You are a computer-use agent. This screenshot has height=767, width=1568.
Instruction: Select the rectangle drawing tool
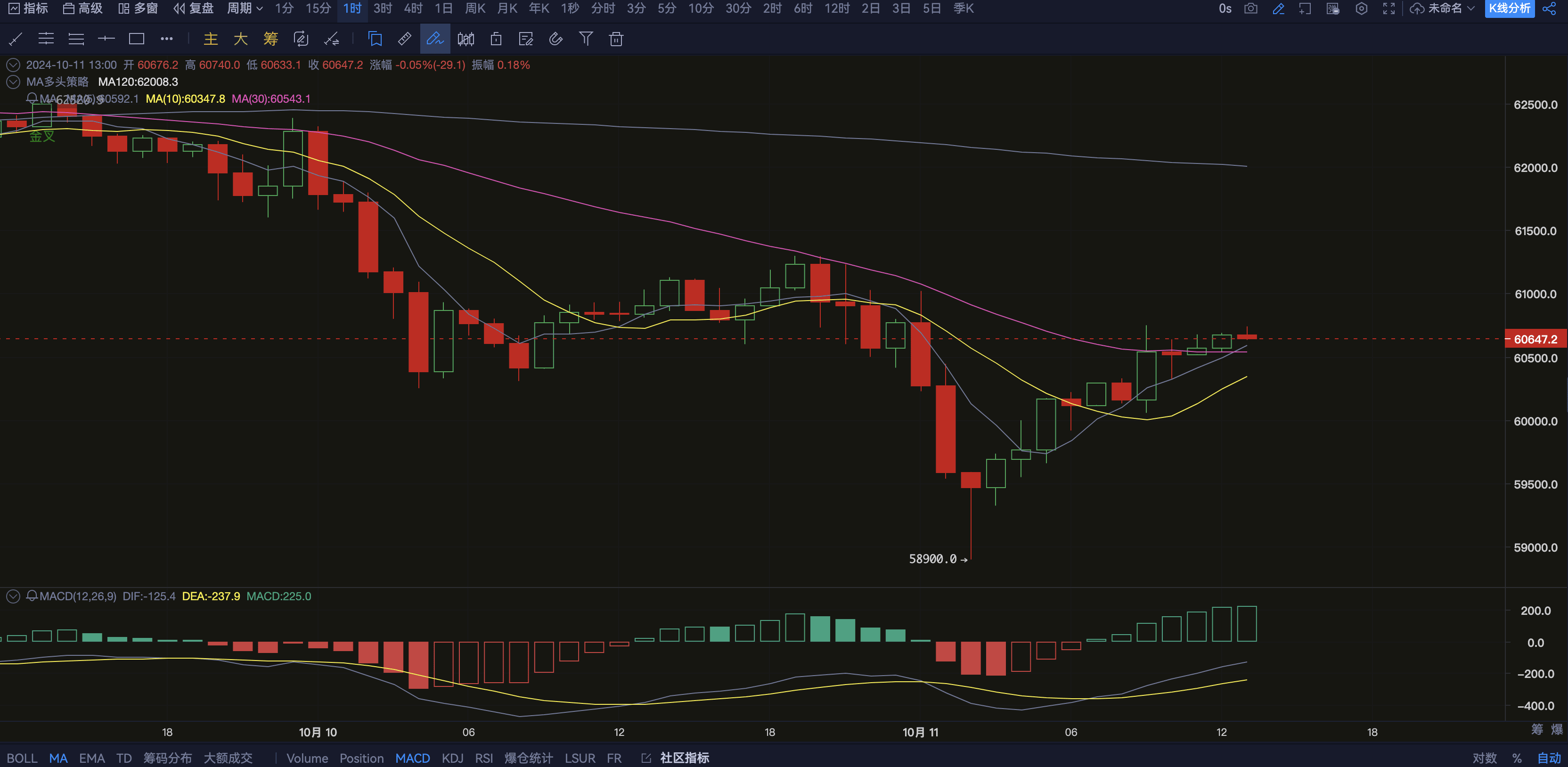pos(136,39)
